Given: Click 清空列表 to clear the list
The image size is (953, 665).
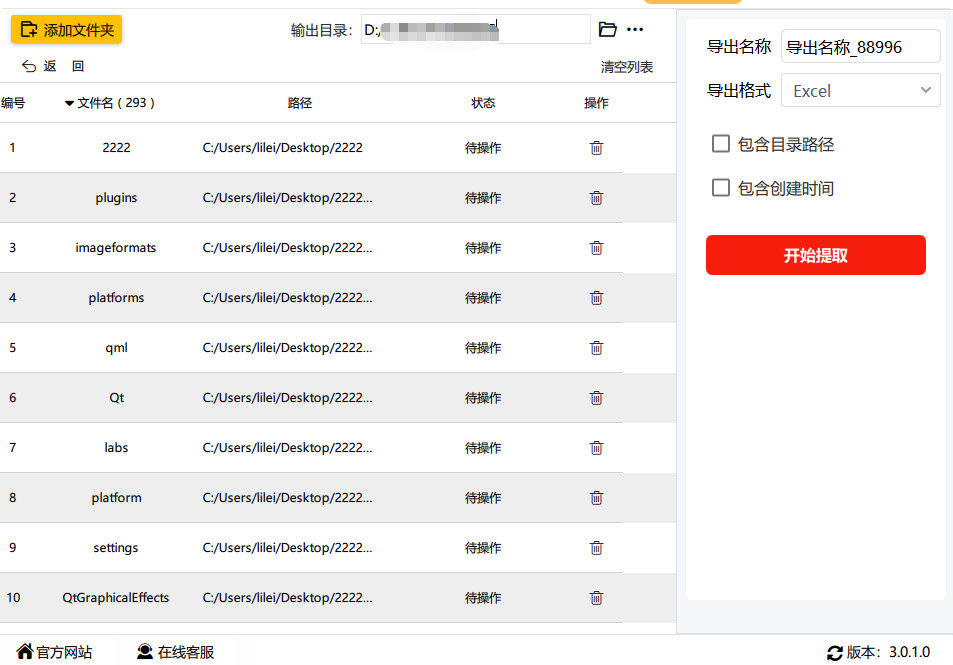Looking at the screenshot, I should pyautogui.click(x=627, y=67).
